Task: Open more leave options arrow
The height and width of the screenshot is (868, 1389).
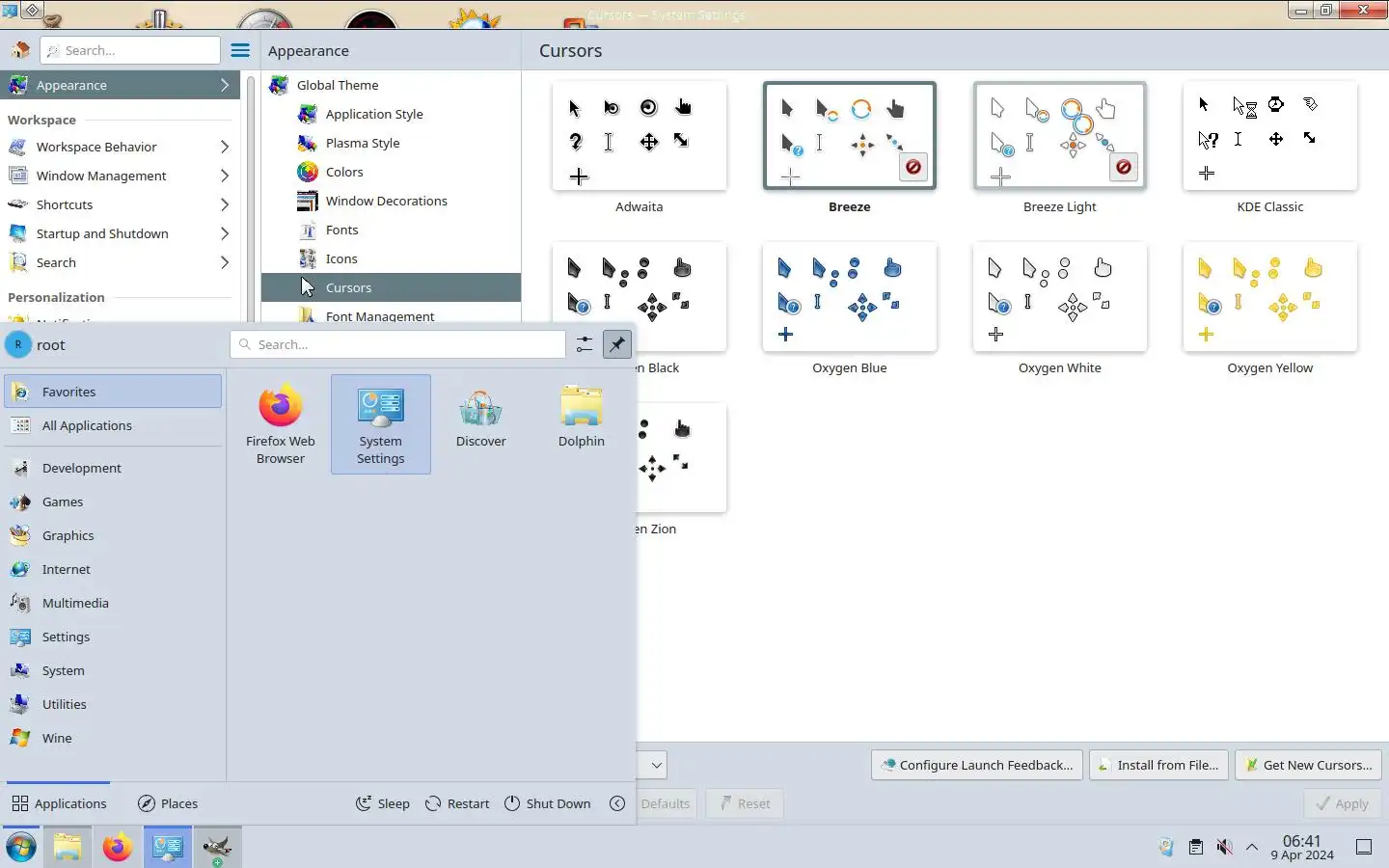Action: (x=617, y=803)
